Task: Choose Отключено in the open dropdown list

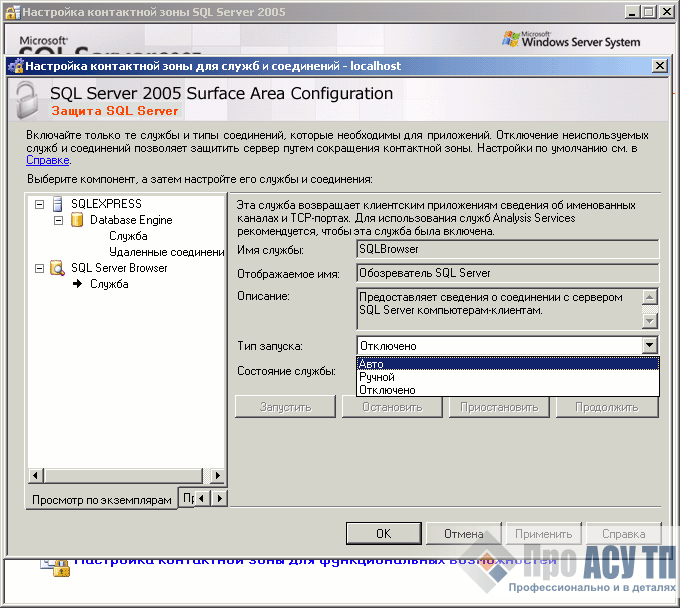Action: point(507,390)
